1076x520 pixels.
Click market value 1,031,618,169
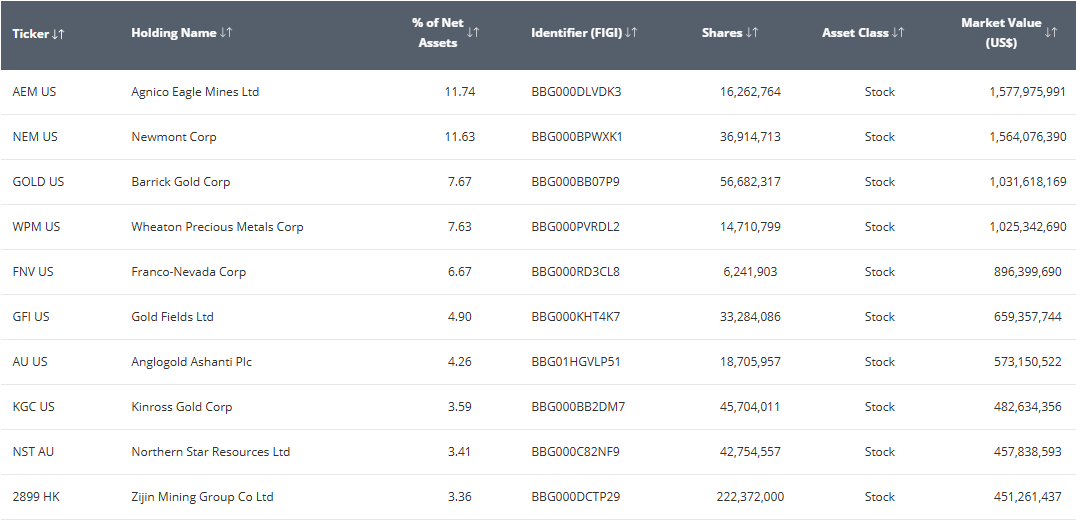(x=1027, y=182)
